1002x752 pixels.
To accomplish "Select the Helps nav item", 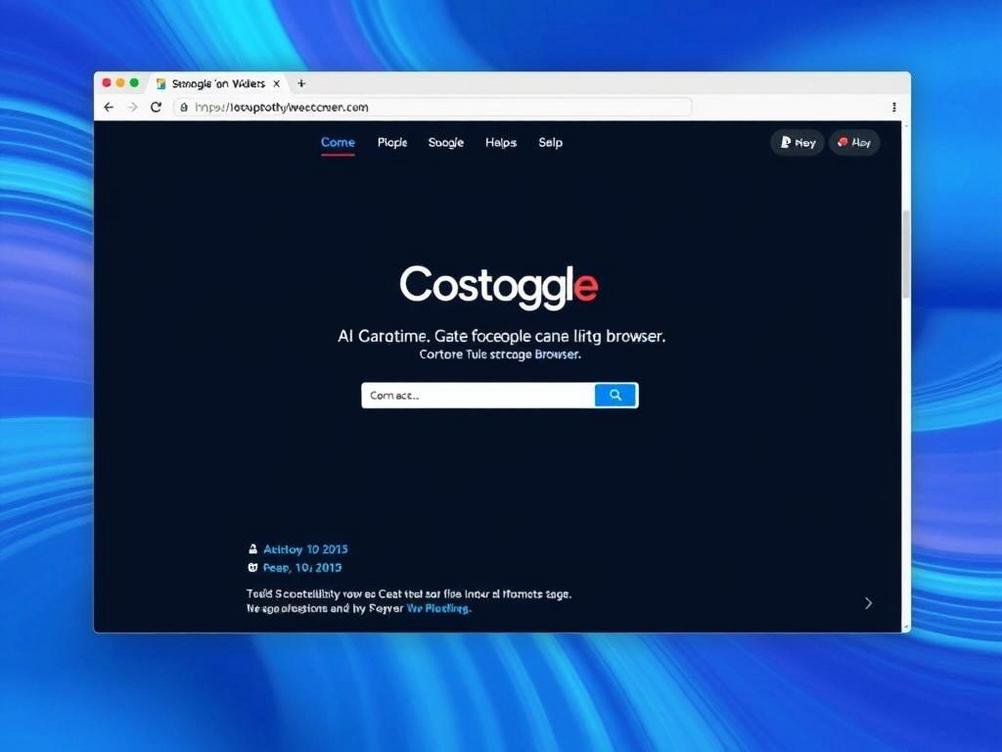I will [501, 142].
